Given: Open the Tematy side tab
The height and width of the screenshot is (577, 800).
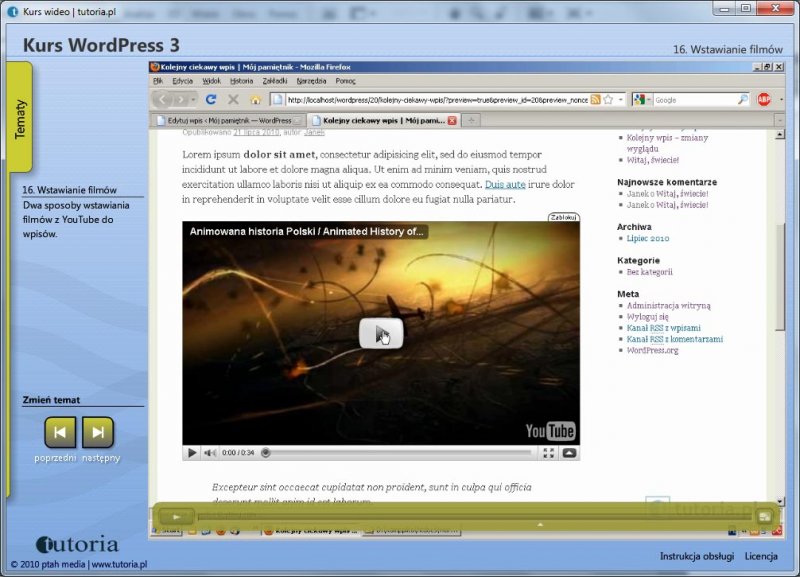Looking at the screenshot, I should pyautogui.click(x=20, y=119).
